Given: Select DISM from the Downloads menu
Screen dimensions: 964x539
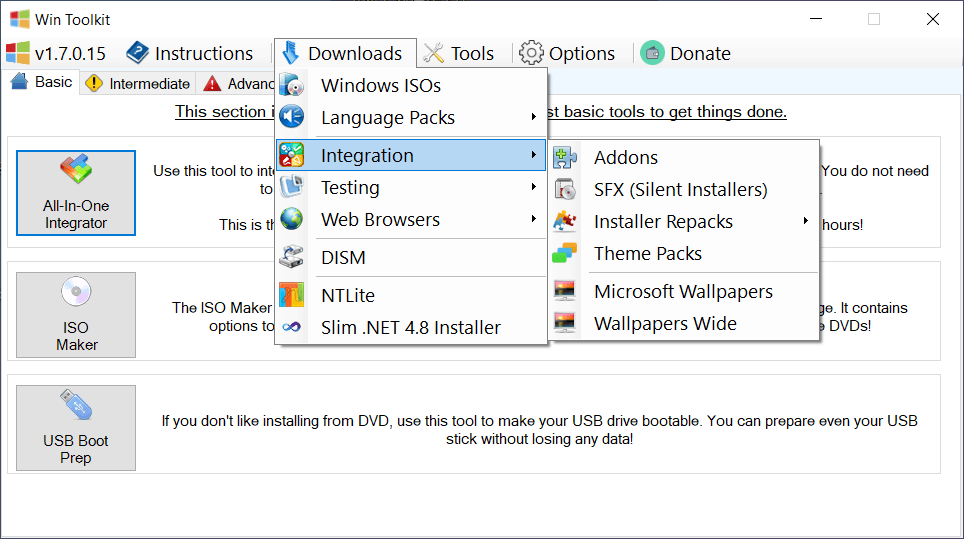Looking at the screenshot, I should tap(411, 257).
